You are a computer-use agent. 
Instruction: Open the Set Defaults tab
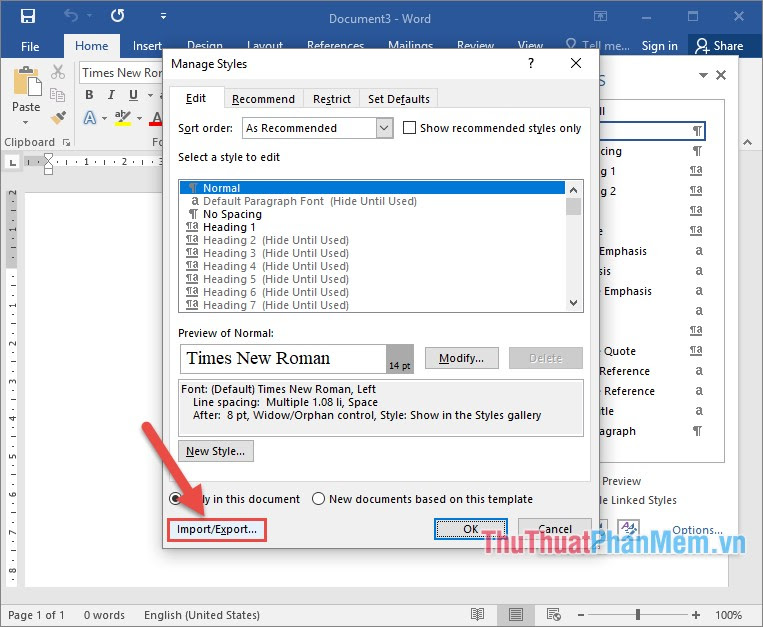(x=399, y=99)
